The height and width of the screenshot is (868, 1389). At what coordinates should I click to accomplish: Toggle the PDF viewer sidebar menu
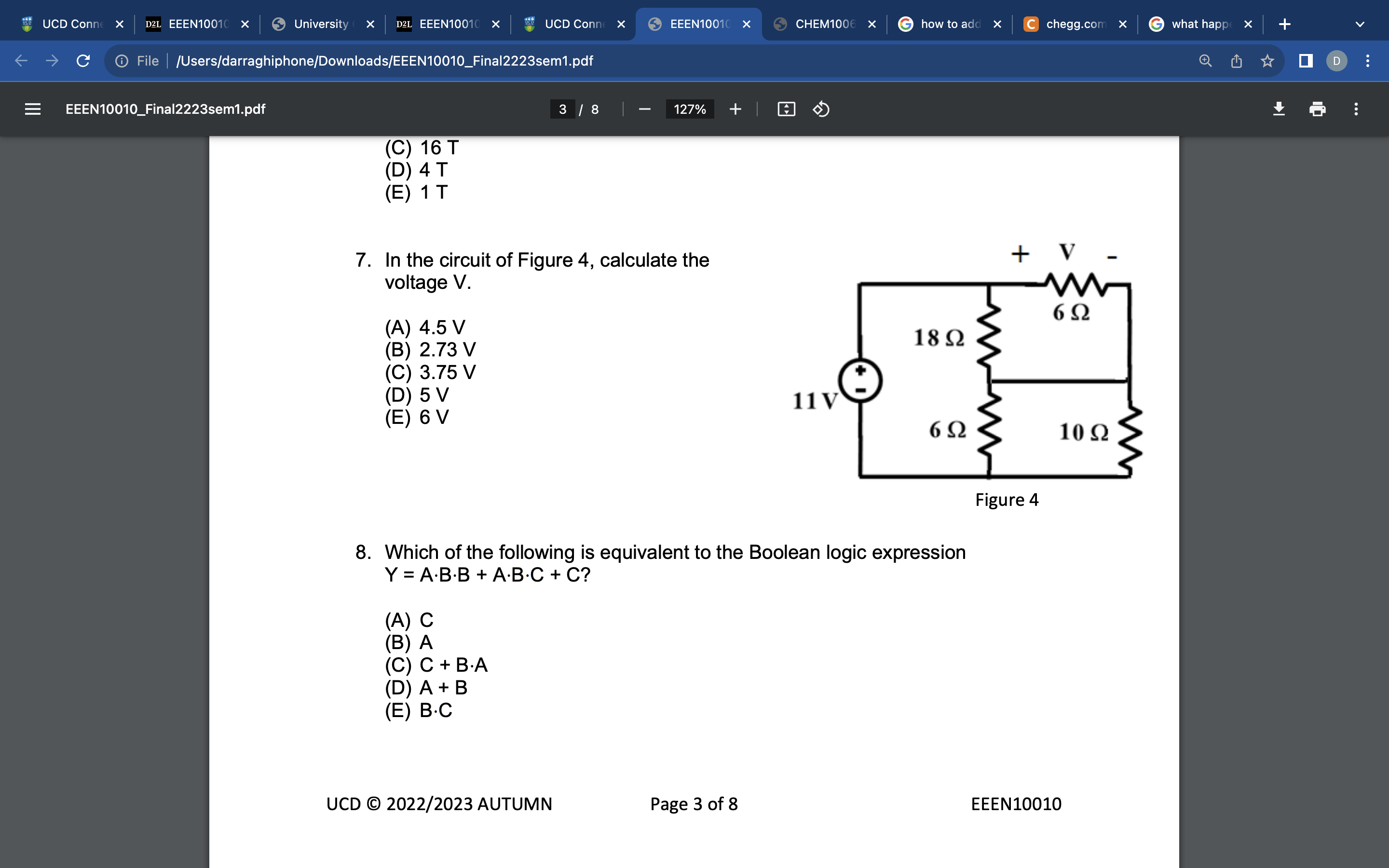click(32, 109)
